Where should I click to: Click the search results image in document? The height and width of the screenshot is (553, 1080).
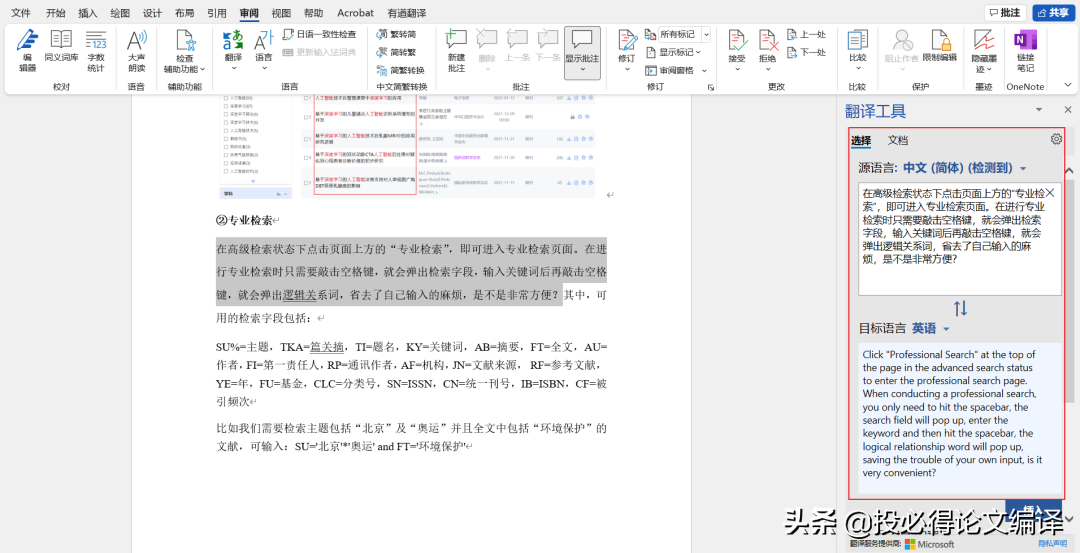(x=407, y=147)
